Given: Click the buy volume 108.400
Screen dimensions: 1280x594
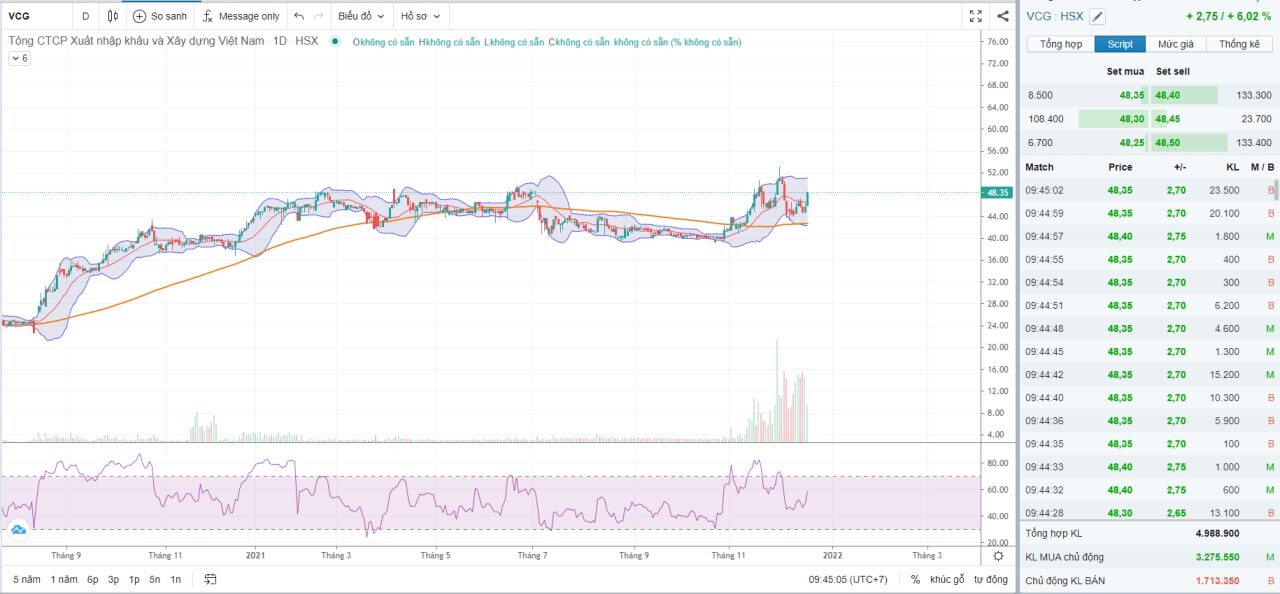Looking at the screenshot, I should [x=1046, y=118].
